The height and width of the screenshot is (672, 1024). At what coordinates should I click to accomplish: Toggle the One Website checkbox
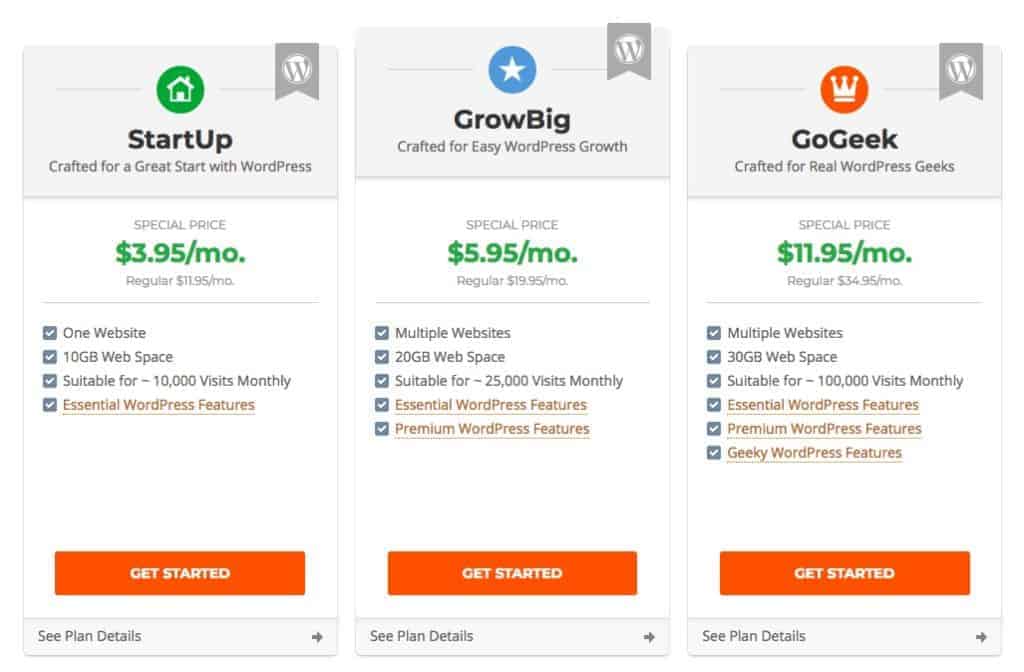(x=50, y=333)
